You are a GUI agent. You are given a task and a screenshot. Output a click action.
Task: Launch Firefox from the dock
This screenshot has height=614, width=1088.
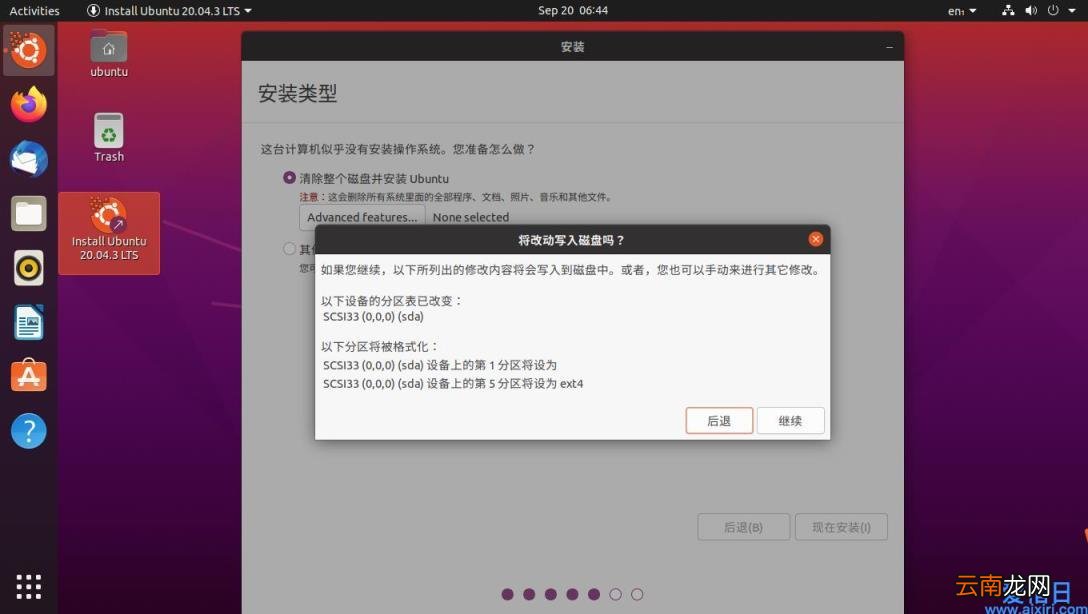click(28, 105)
